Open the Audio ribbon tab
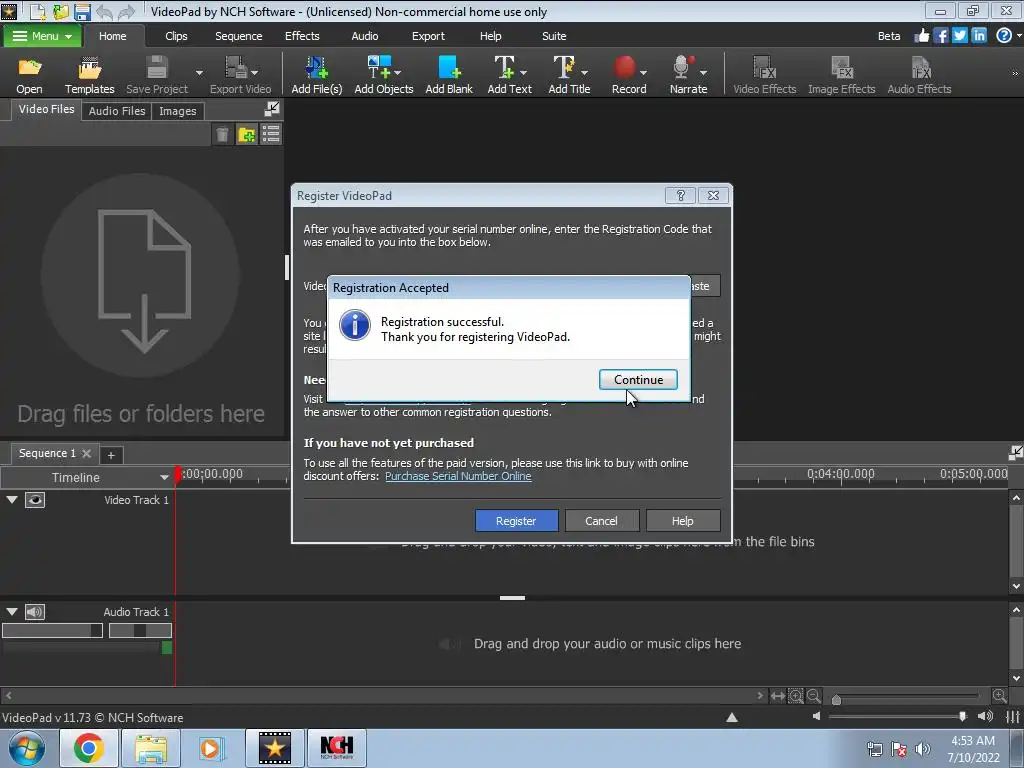This screenshot has width=1024, height=768. 364,36
